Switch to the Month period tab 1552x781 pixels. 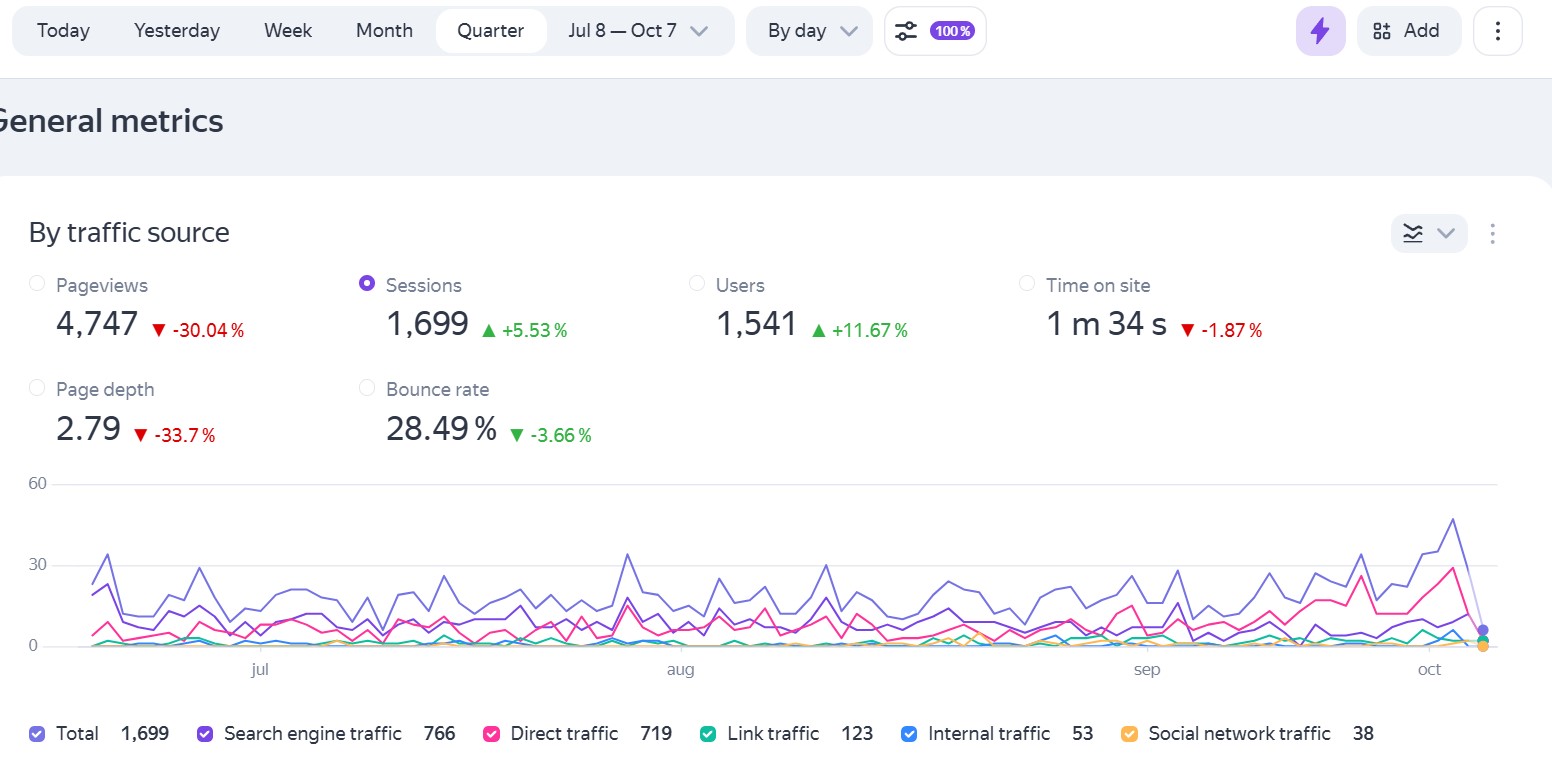[384, 31]
